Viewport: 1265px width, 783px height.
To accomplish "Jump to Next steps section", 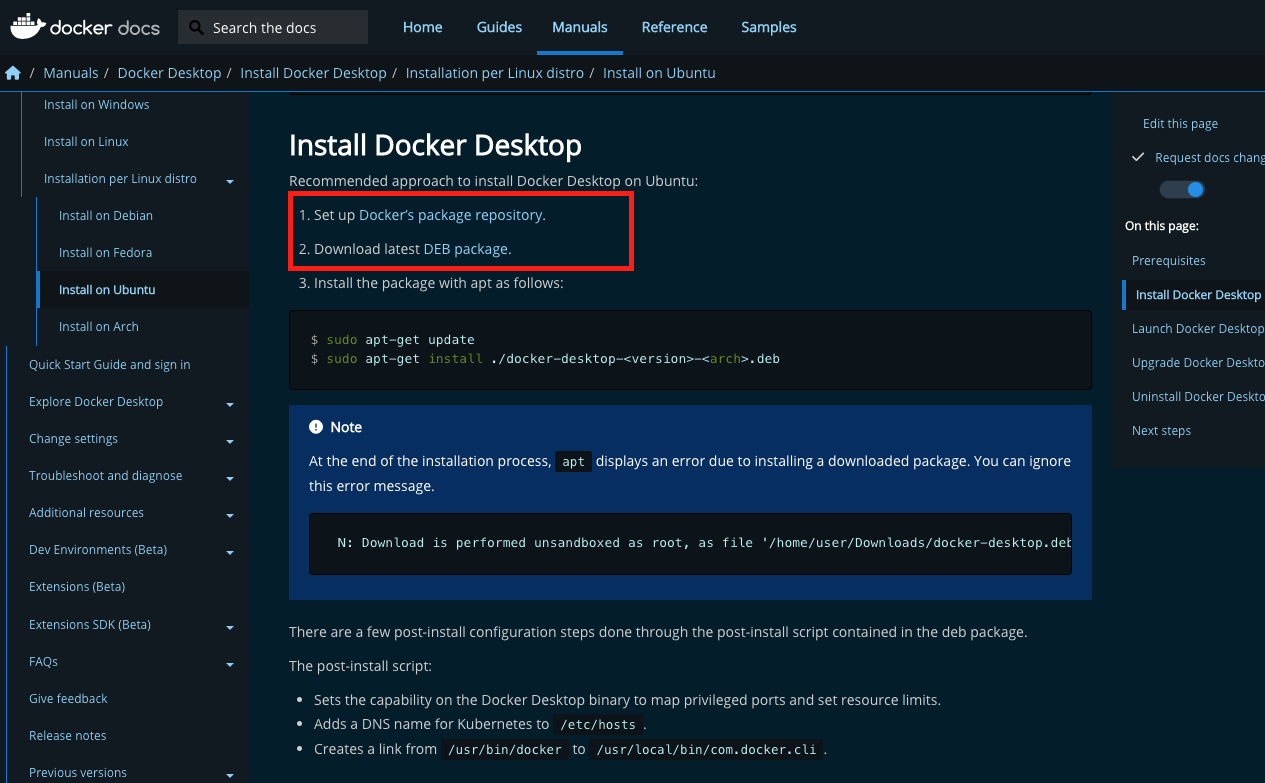I will pyautogui.click(x=1161, y=431).
